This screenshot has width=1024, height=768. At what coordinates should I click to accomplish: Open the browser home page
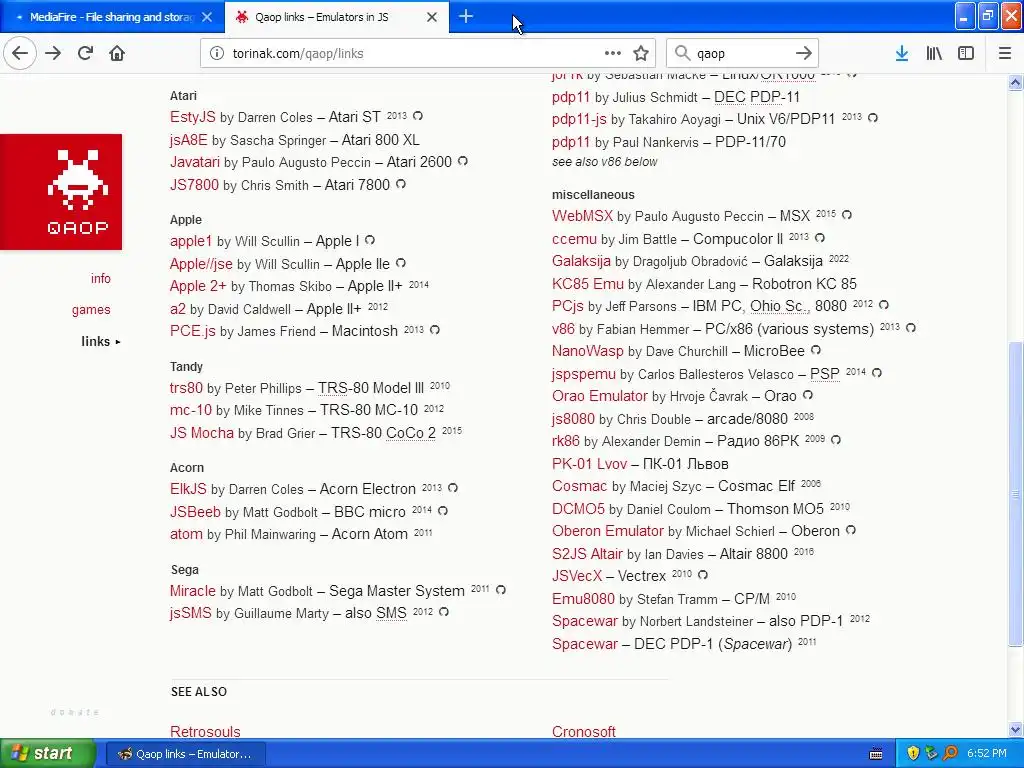tap(117, 54)
